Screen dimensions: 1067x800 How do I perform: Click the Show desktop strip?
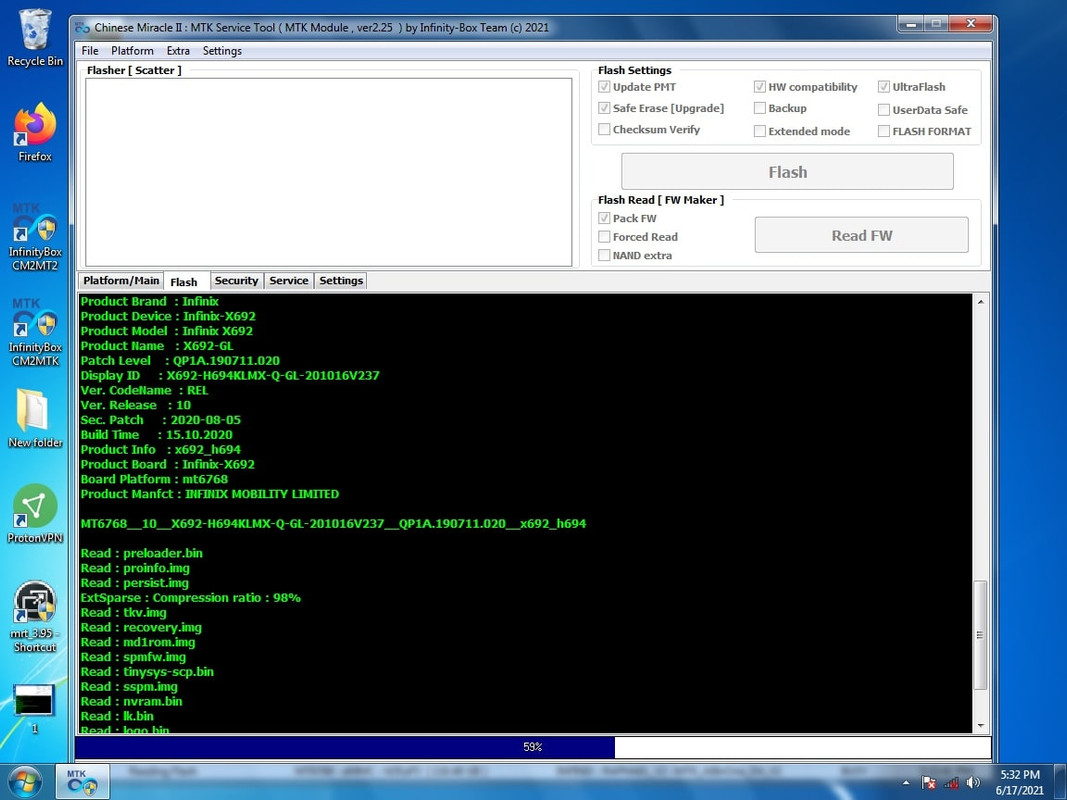(1060, 782)
